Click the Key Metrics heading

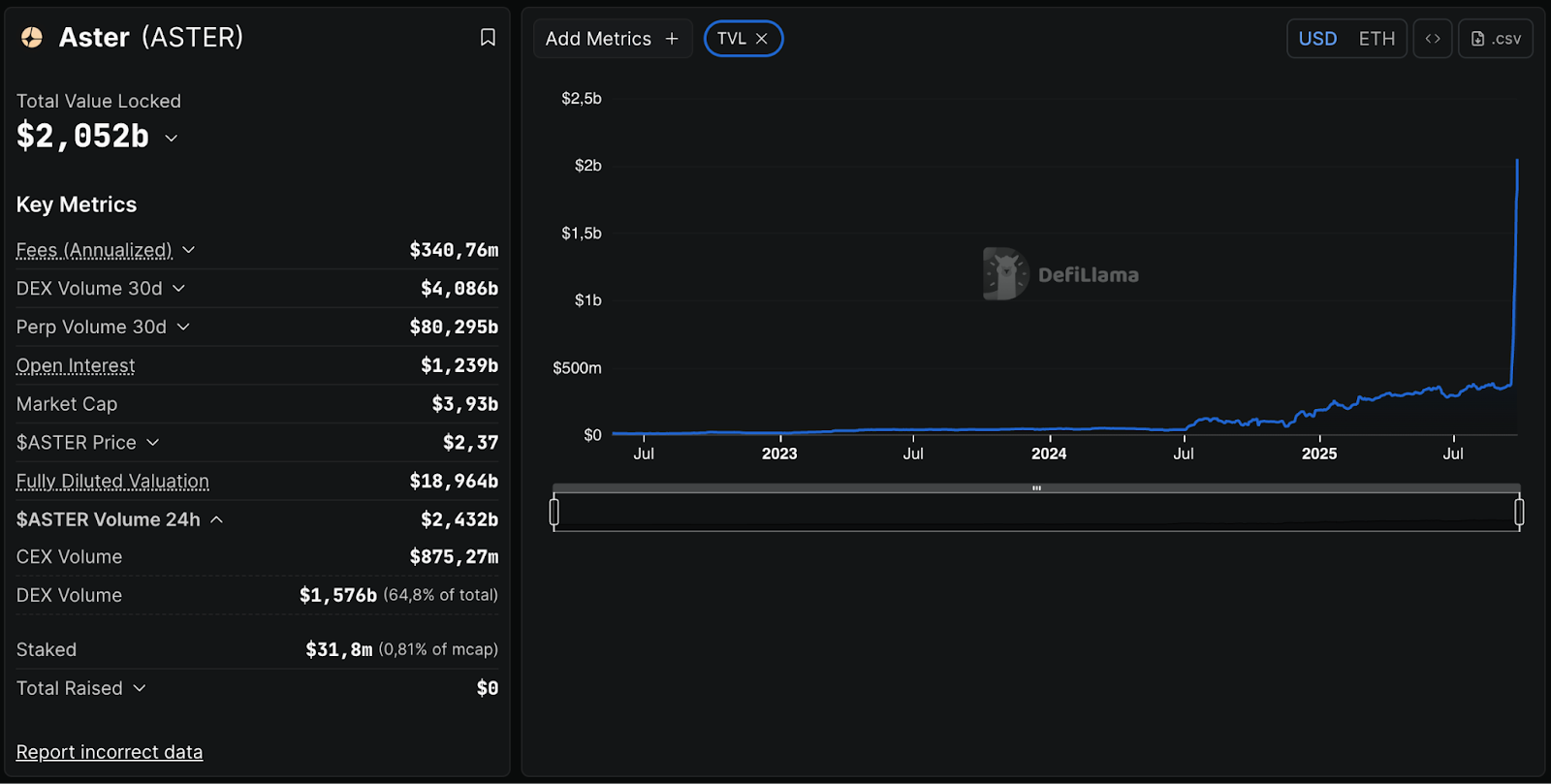(77, 204)
